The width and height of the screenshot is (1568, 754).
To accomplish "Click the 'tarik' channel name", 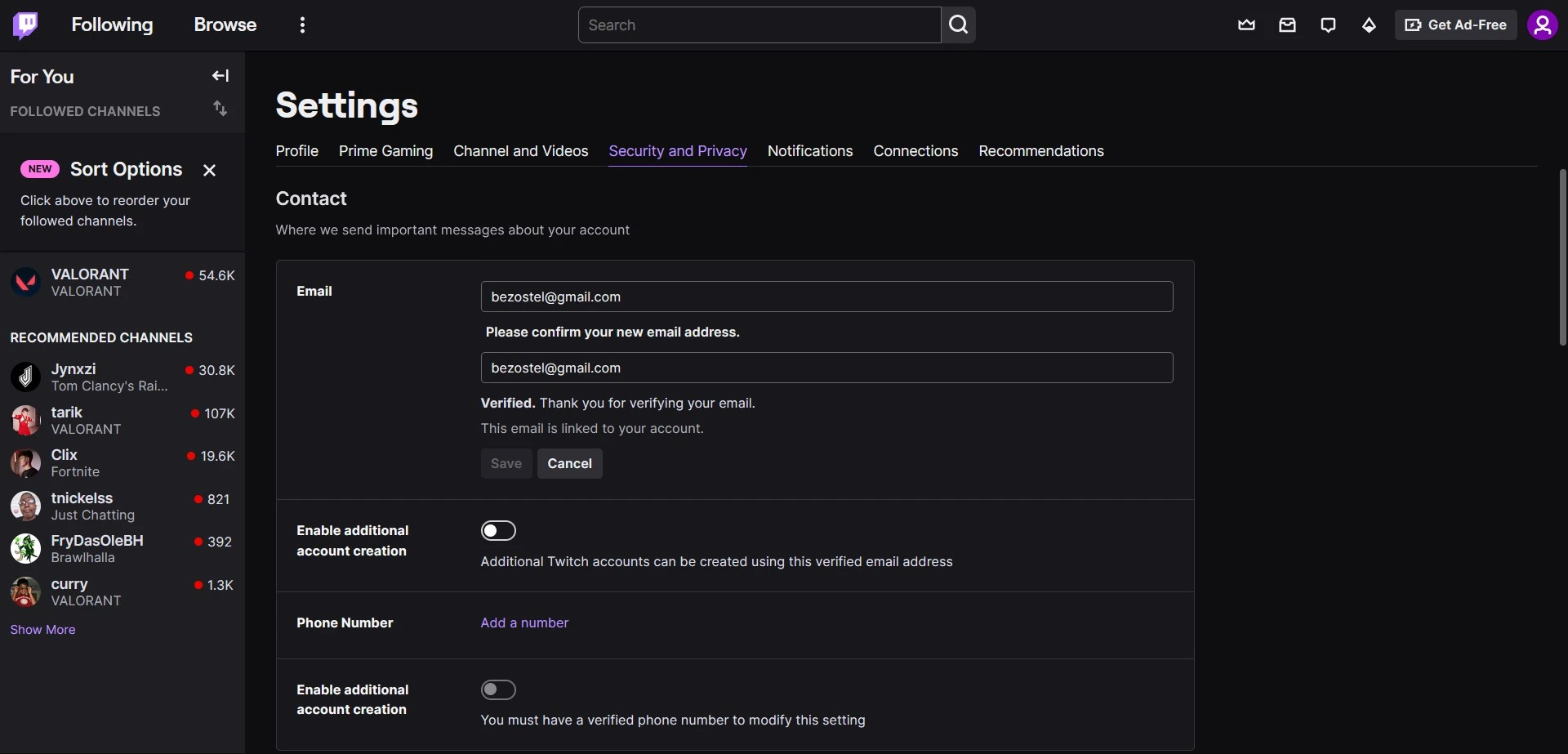I will tap(67, 413).
